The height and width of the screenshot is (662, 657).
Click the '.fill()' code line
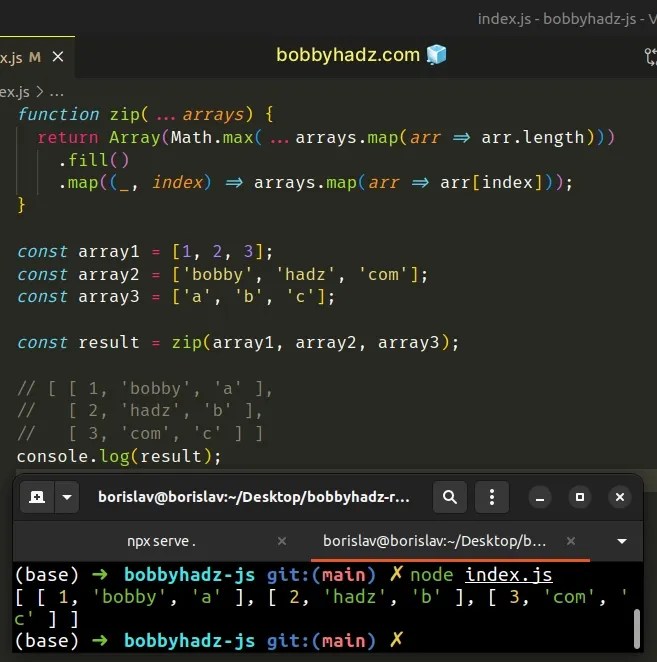94,160
